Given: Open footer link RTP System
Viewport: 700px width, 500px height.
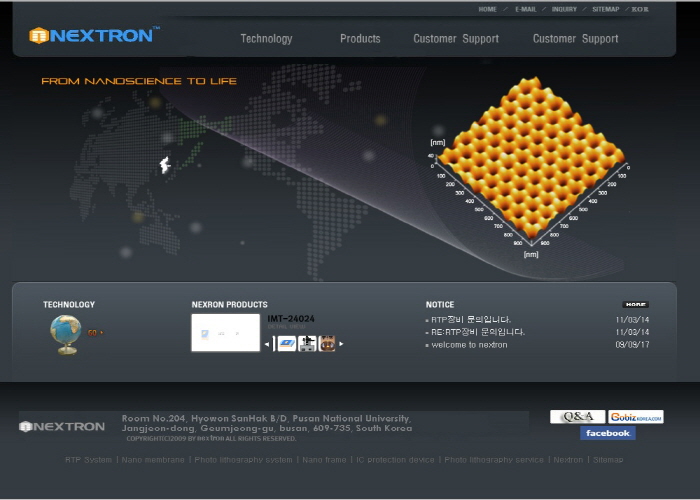Looking at the screenshot, I should [x=88, y=460].
